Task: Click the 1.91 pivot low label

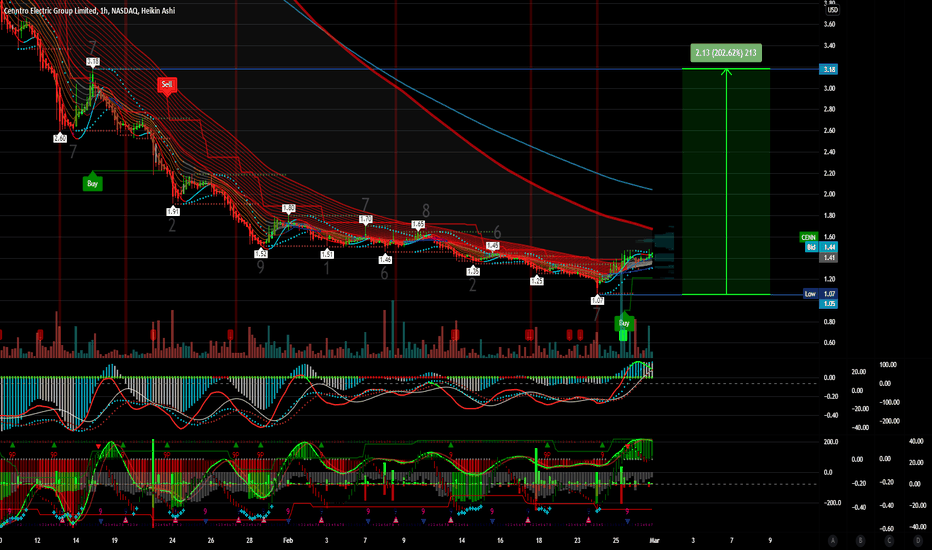Action: tap(173, 211)
